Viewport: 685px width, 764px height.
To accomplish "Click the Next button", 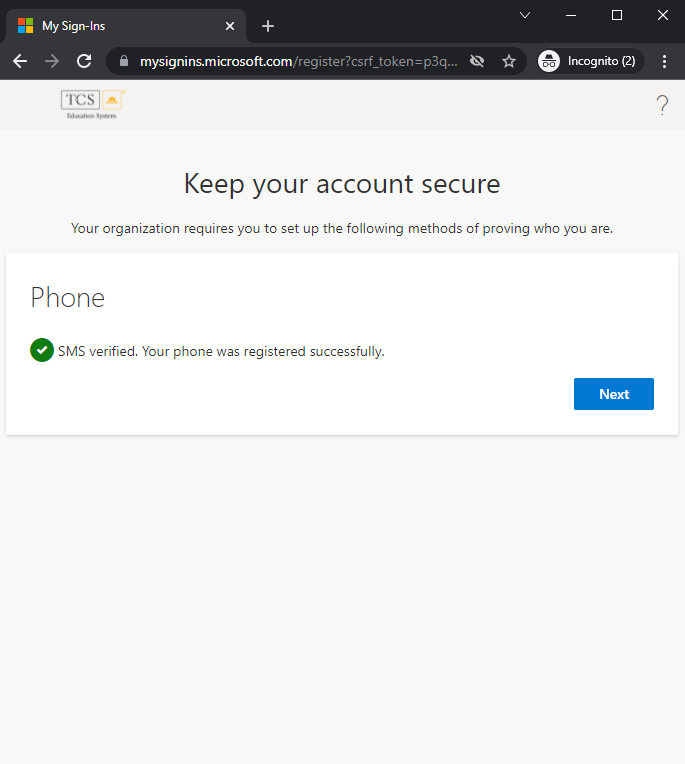I will 613,394.
